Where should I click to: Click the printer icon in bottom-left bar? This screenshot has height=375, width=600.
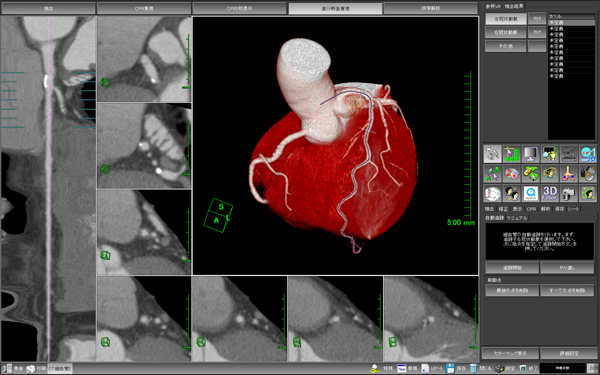click(30, 369)
